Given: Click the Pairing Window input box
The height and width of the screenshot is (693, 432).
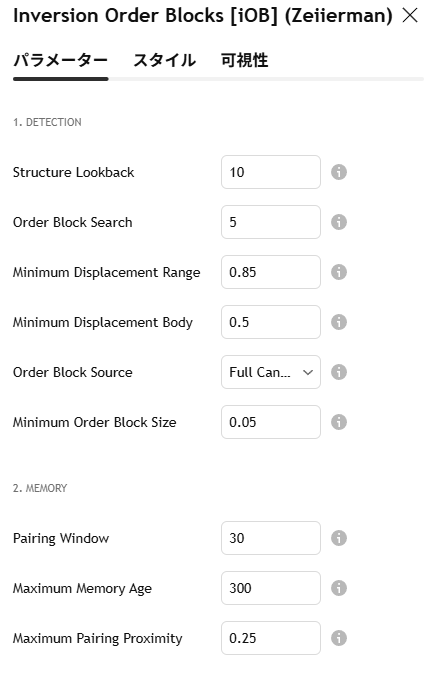Looking at the screenshot, I should (x=271, y=538).
